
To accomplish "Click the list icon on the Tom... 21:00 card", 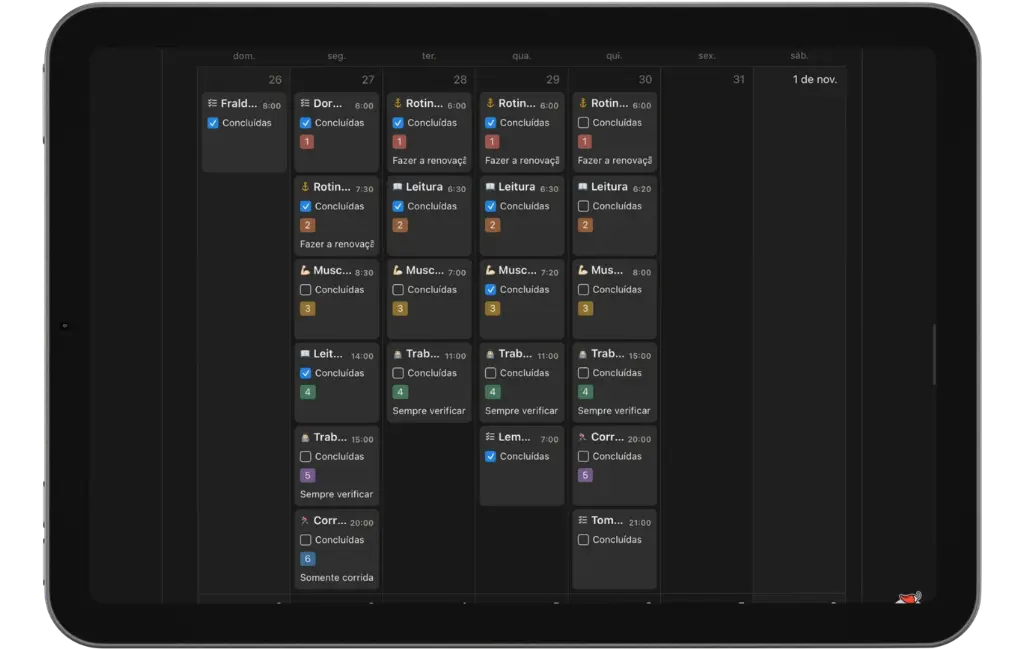I will click(x=583, y=520).
